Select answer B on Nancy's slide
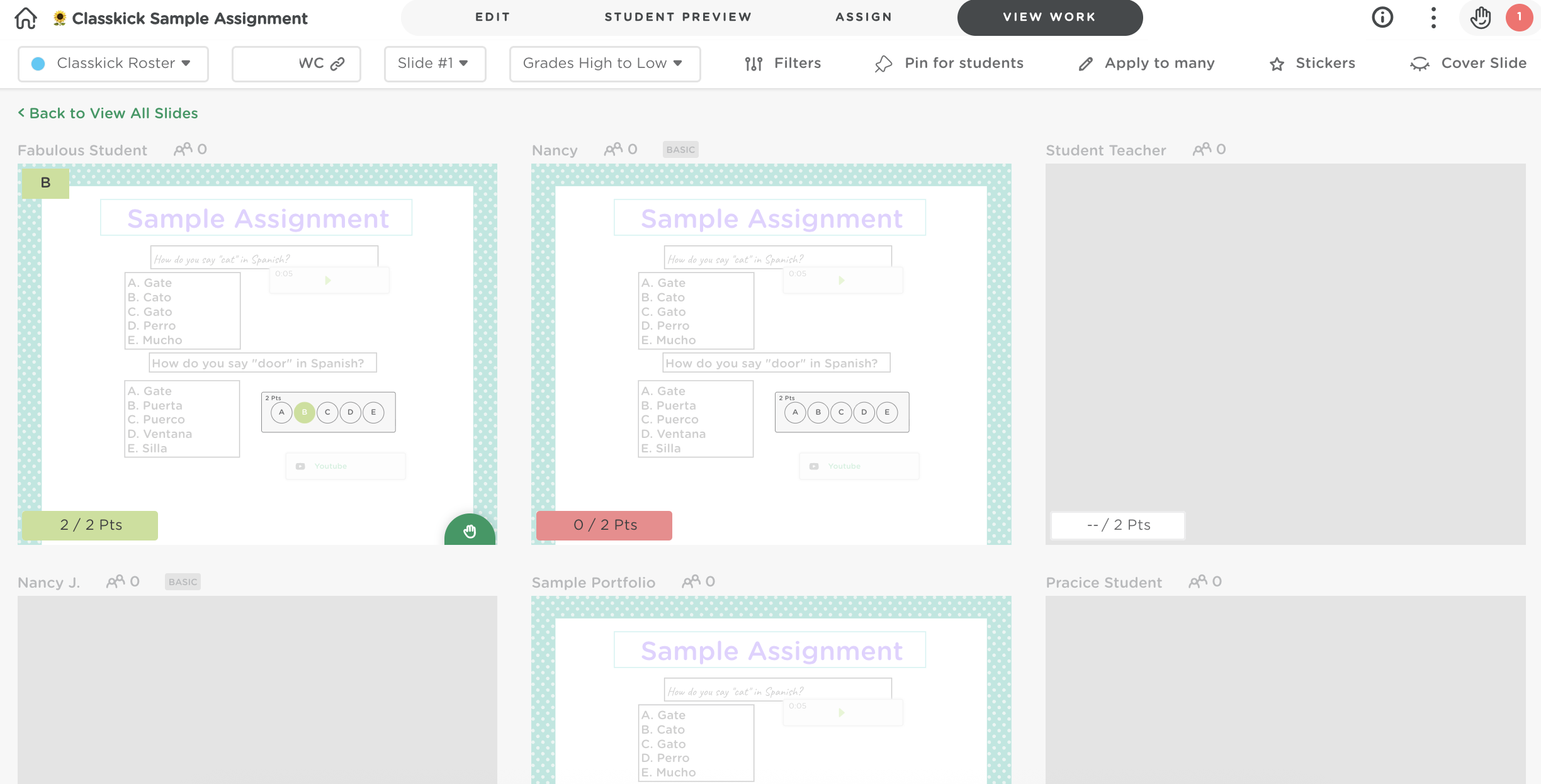The image size is (1541, 784). [x=818, y=412]
